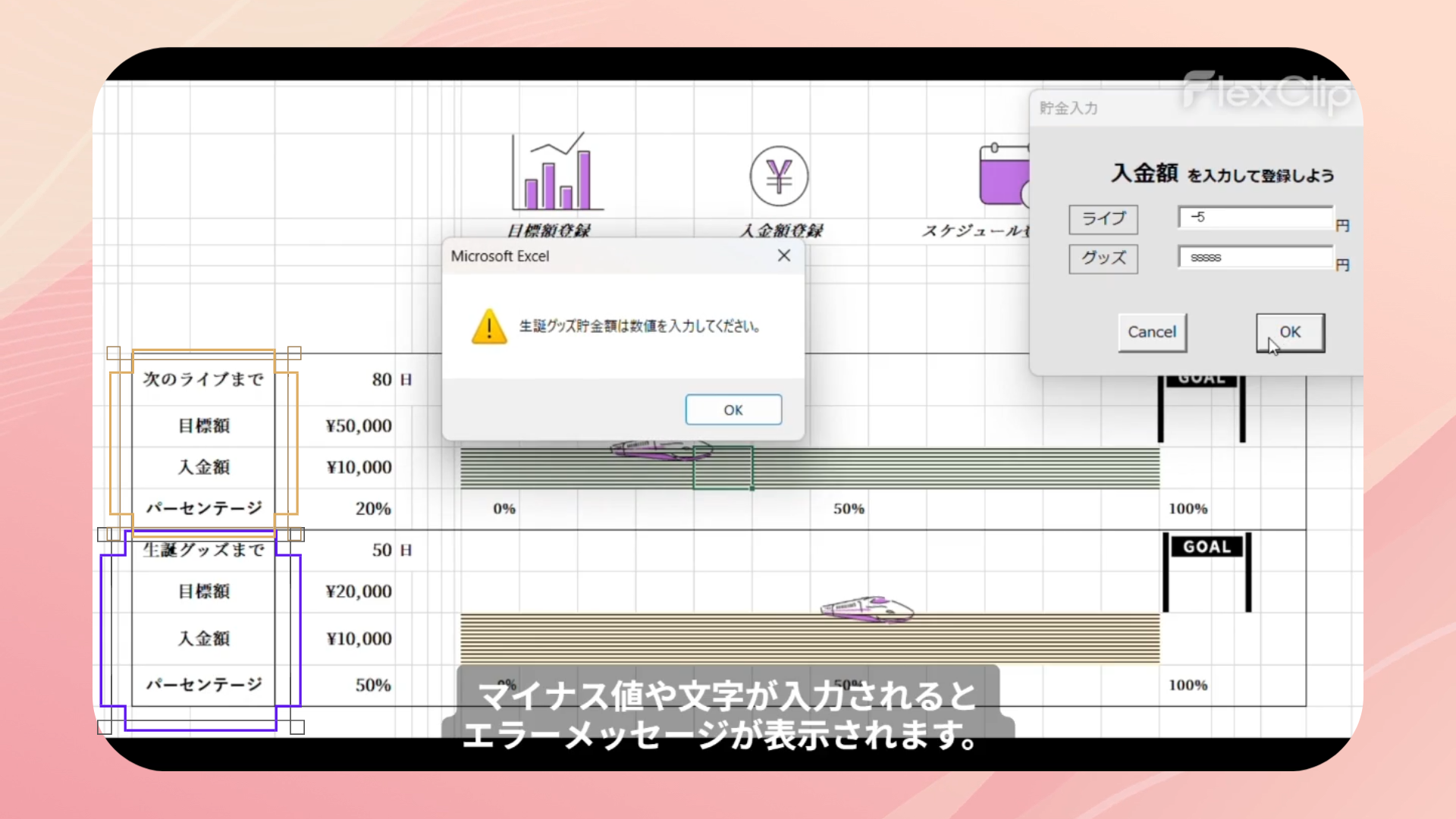
Task: Click the lower bullet train image
Action: (868, 609)
